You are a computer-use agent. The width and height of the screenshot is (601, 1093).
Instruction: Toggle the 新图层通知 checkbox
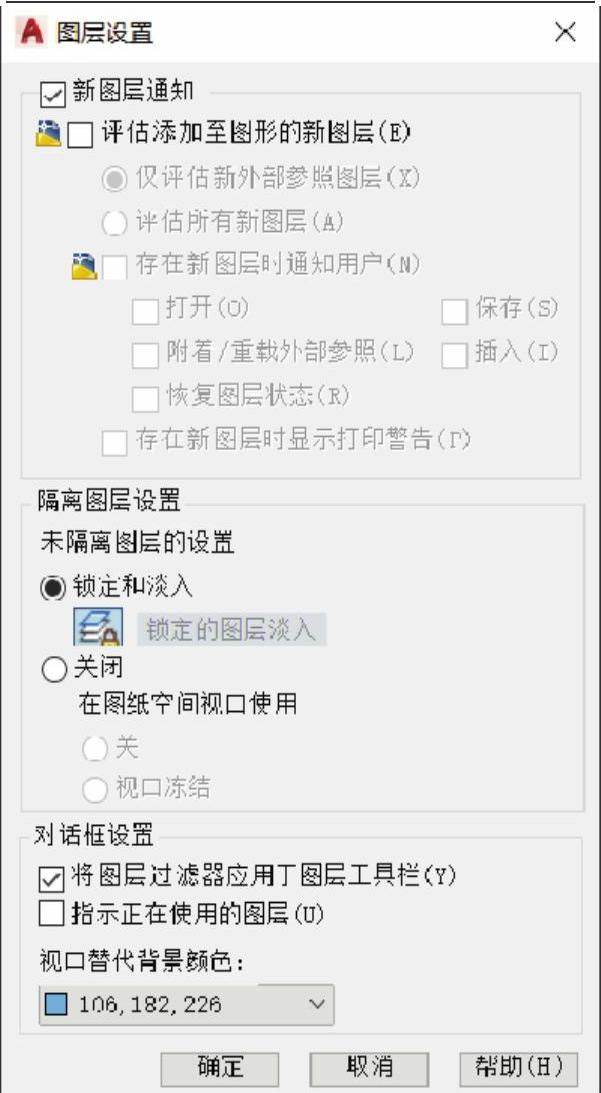point(54,95)
